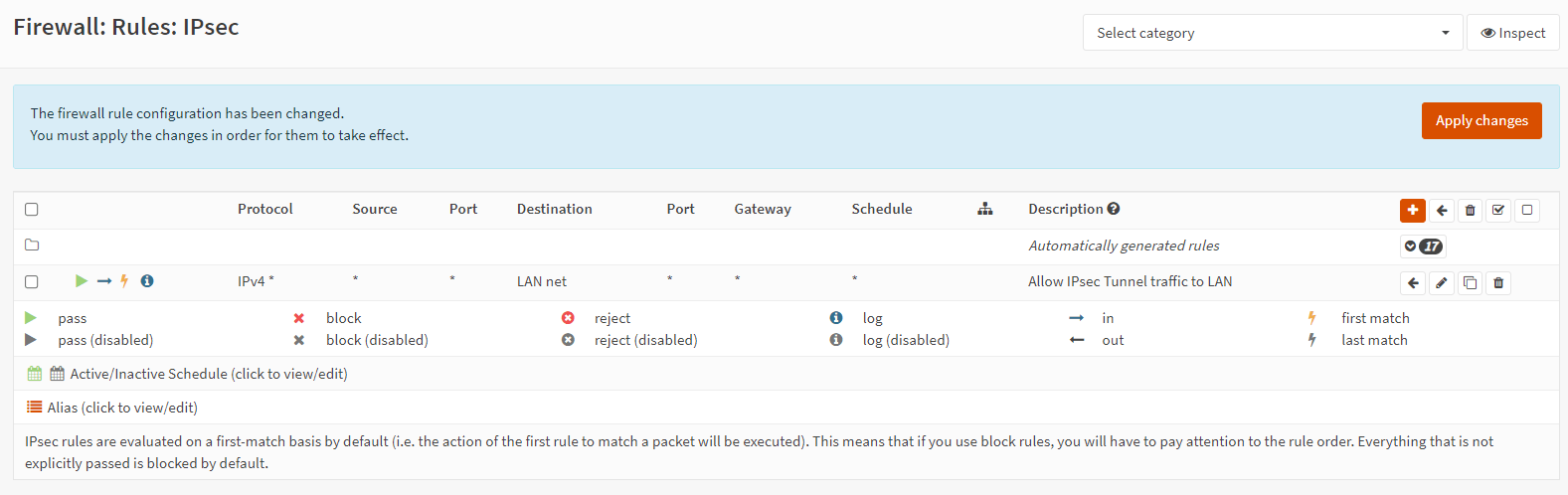Enable selected rules with checked-box button
The height and width of the screenshot is (495, 1568).
[x=1498, y=210]
